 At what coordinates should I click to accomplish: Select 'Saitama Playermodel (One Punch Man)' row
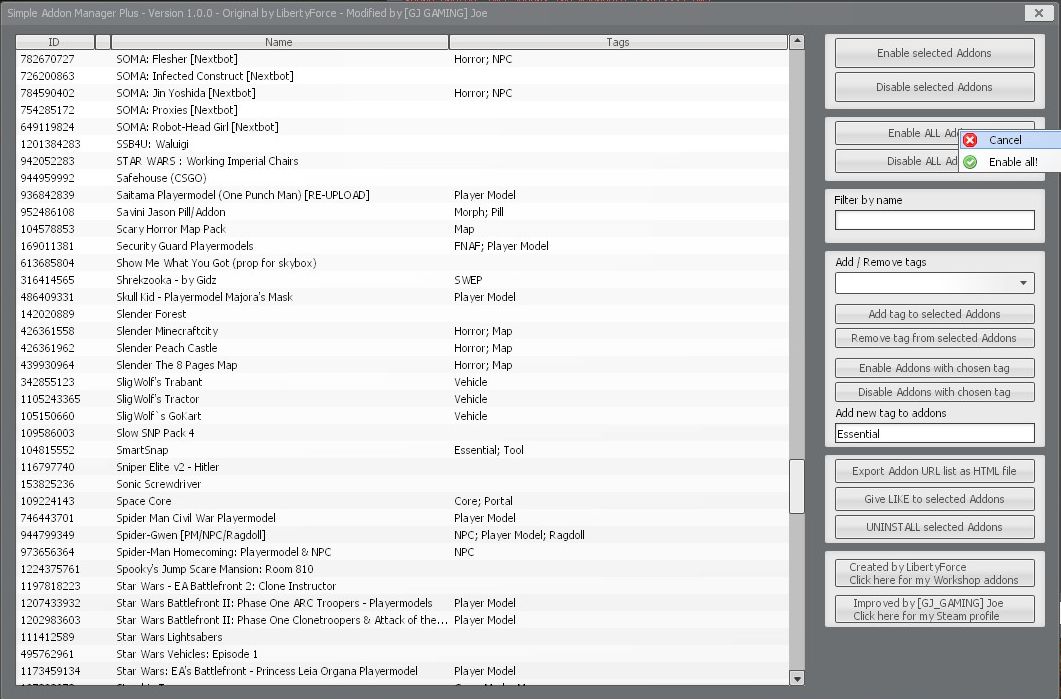[402, 195]
